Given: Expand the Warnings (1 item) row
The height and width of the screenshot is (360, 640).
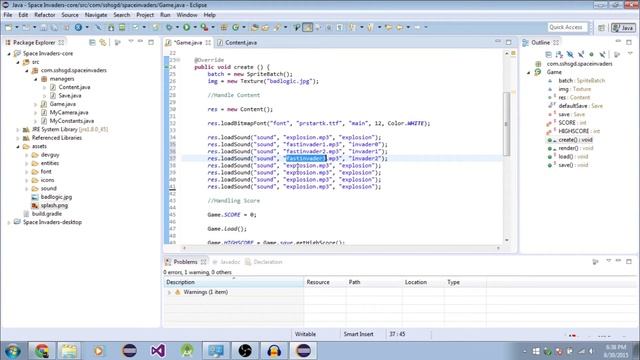Looking at the screenshot, I should point(169,292).
